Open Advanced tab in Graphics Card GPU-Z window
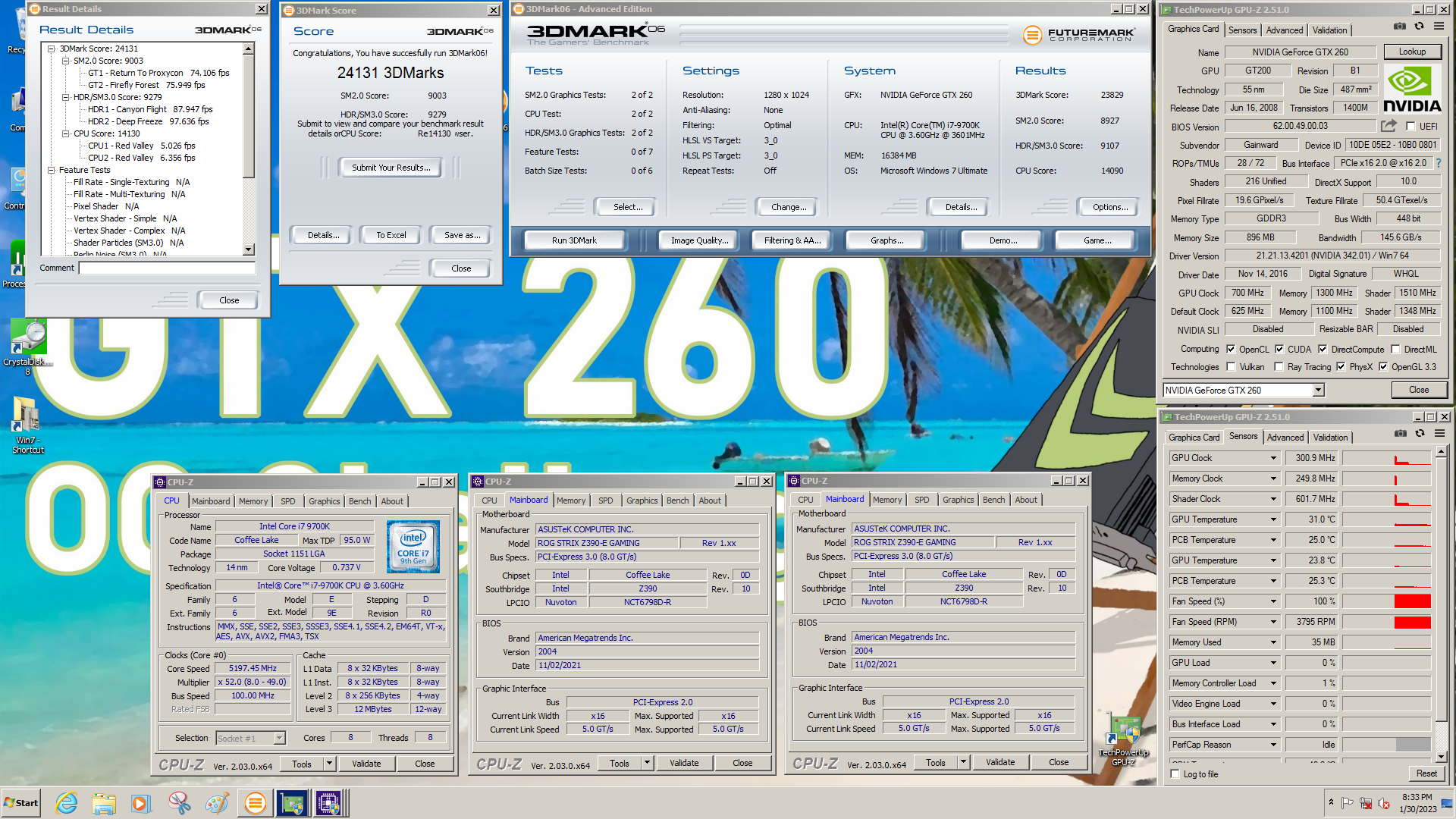This screenshot has width=1456, height=819. point(1285,30)
